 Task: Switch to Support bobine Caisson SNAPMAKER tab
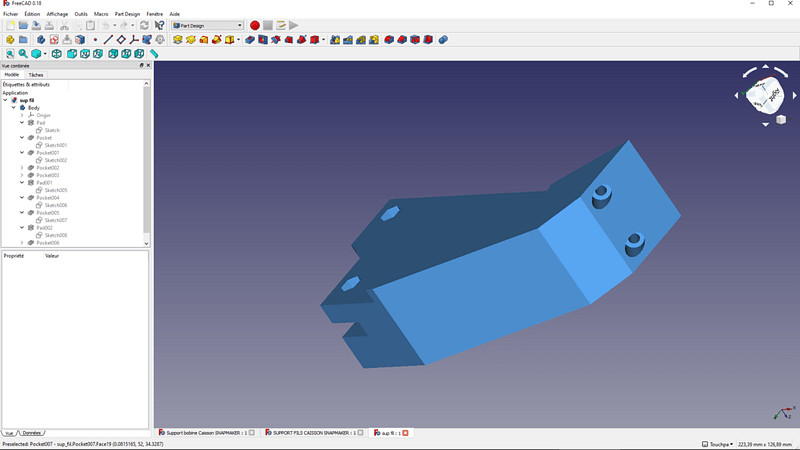click(x=206, y=433)
